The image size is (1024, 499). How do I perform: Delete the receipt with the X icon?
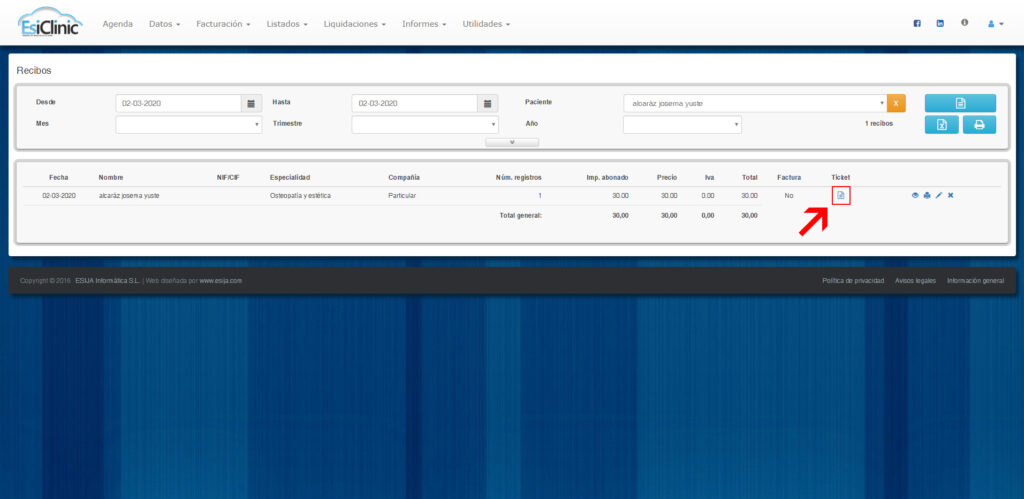point(950,195)
